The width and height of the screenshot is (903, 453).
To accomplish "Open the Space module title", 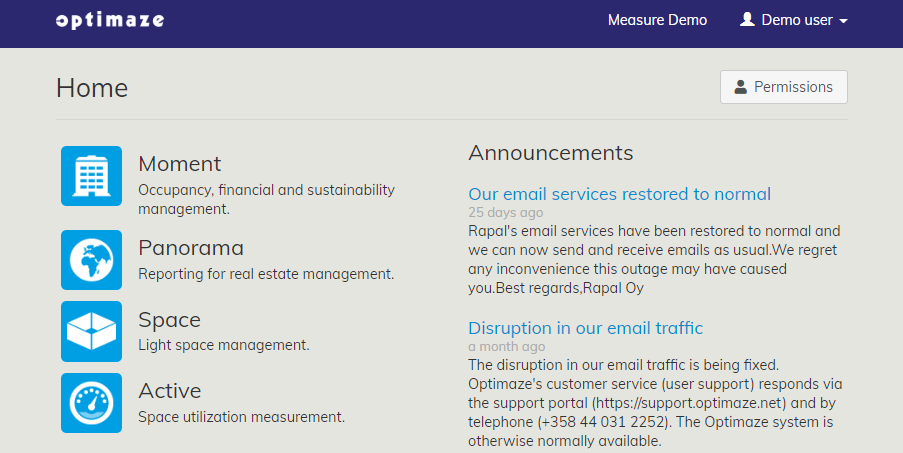I will (169, 320).
